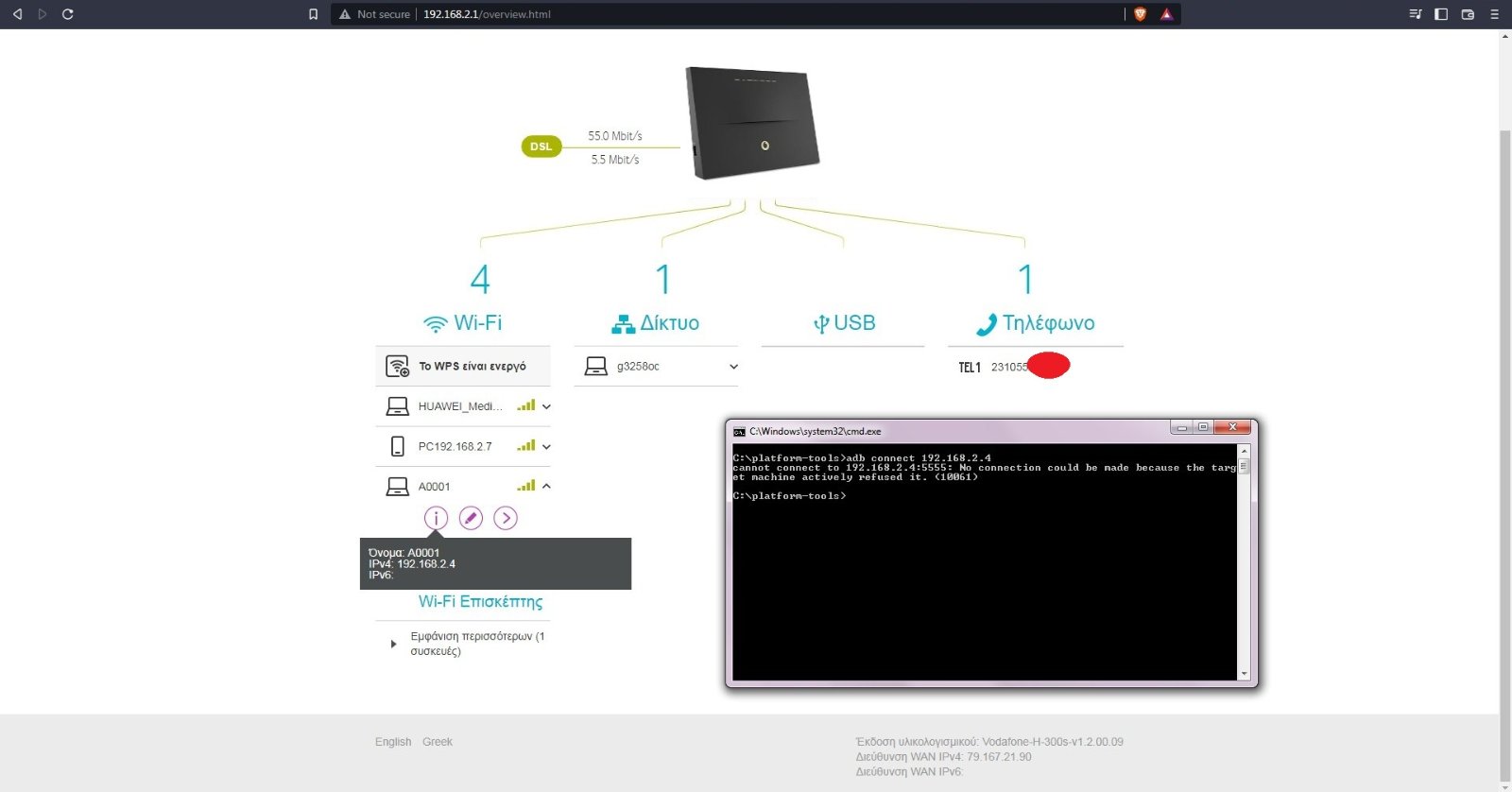
Task: Click the g3258oc laptop icon
Action: tap(595, 366)
